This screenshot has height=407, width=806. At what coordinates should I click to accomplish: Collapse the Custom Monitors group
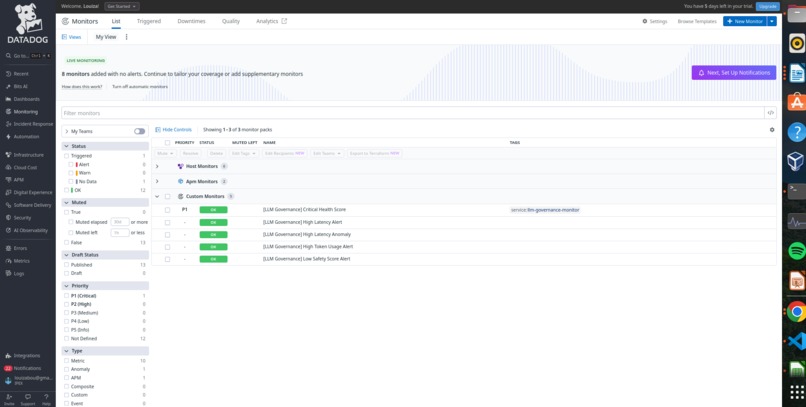[x=157, y=196]
